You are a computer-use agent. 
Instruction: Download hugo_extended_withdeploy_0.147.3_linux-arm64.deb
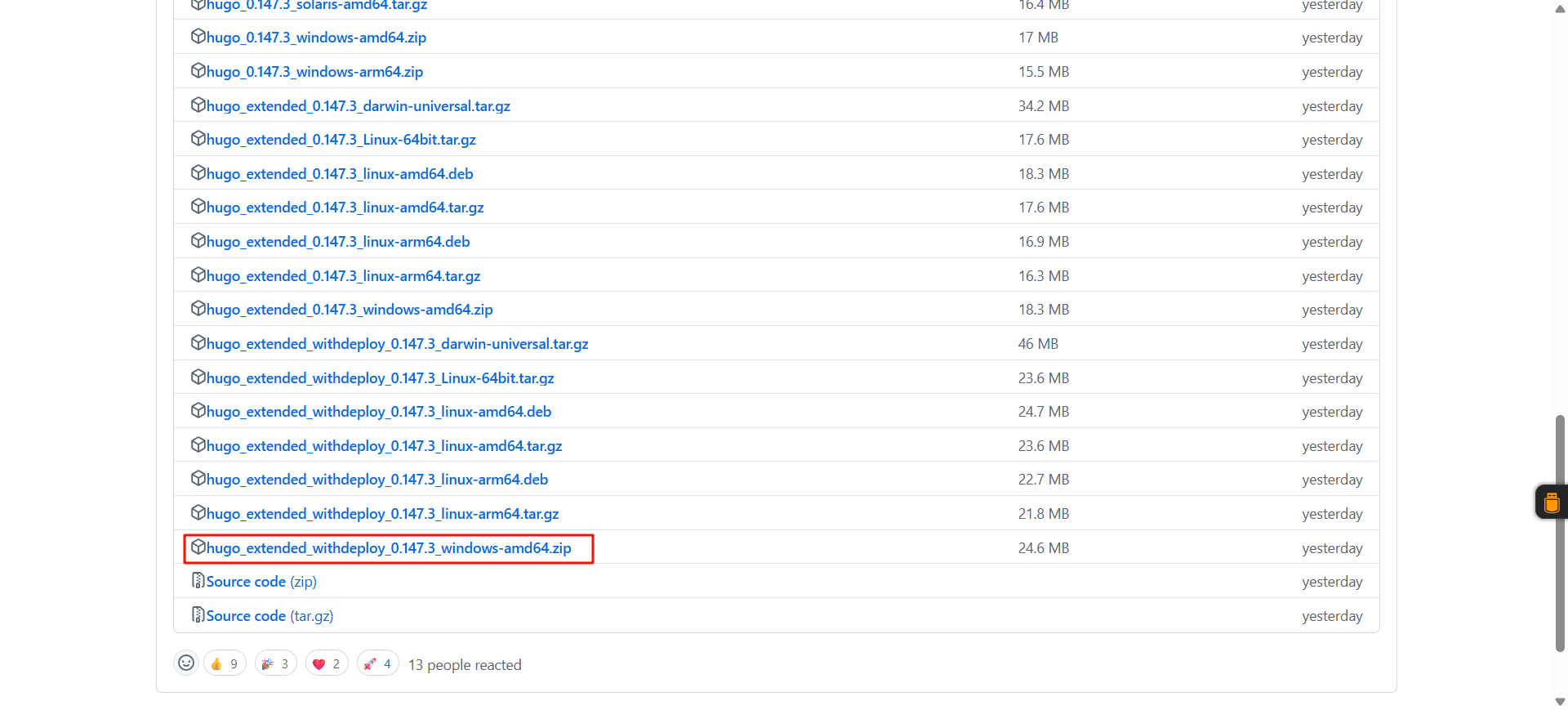pyautogui.click(x=377, y=480)
